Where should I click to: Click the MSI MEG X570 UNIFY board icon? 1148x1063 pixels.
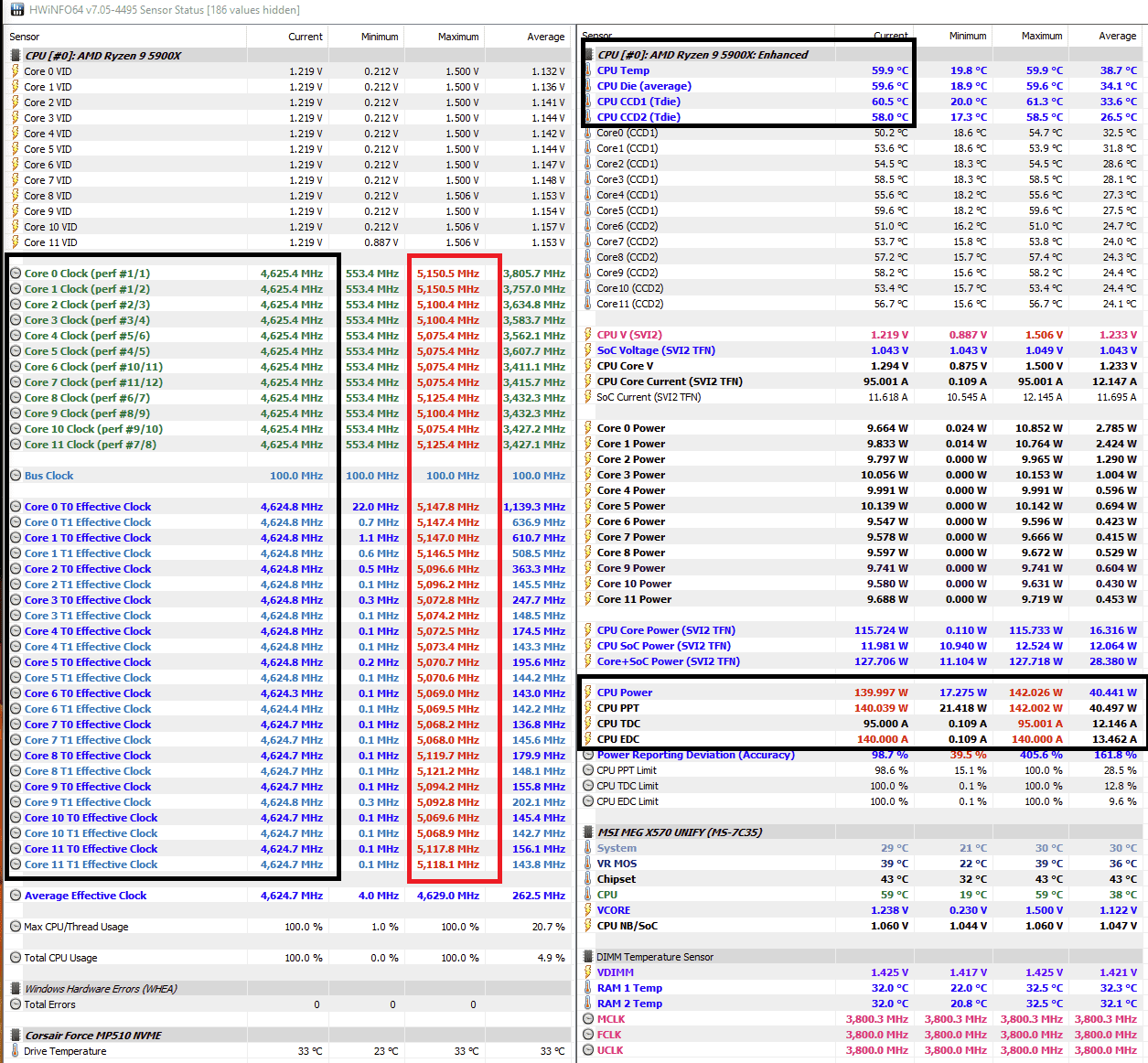(x=588, y=832)
